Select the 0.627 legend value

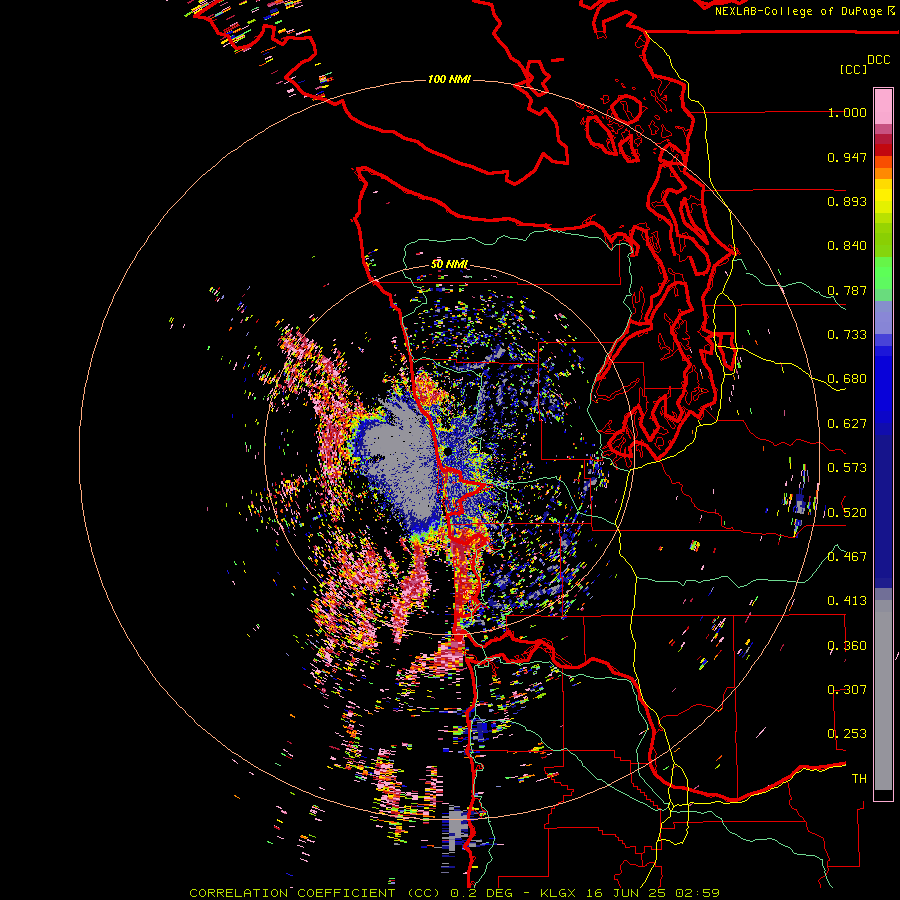(847, 424)
